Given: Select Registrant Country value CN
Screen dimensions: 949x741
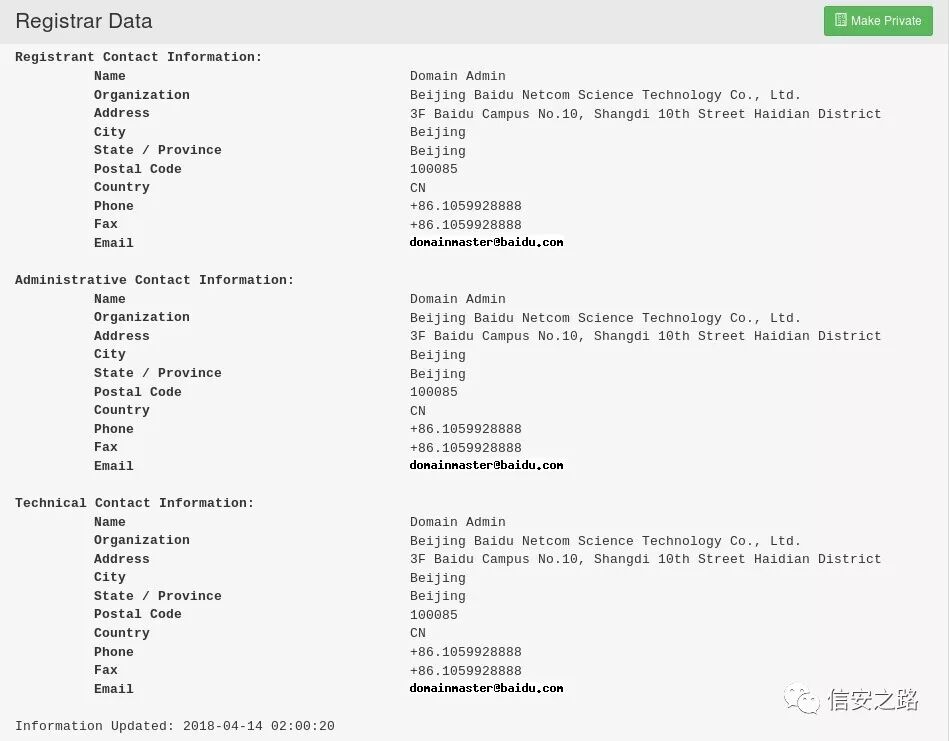Looking at the screenshot, I should click(x=418, y=188).
